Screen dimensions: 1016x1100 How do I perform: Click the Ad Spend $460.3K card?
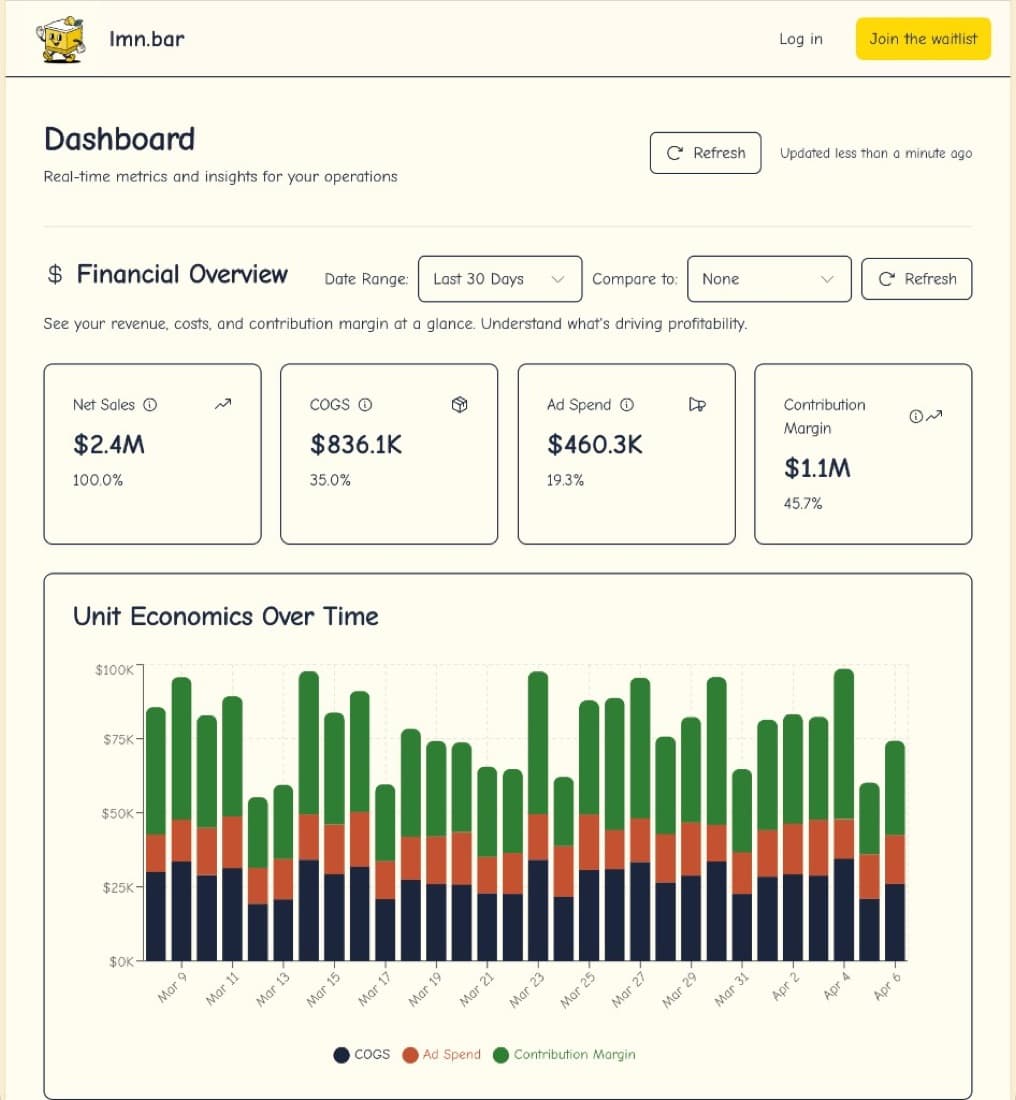pos(627,454)
